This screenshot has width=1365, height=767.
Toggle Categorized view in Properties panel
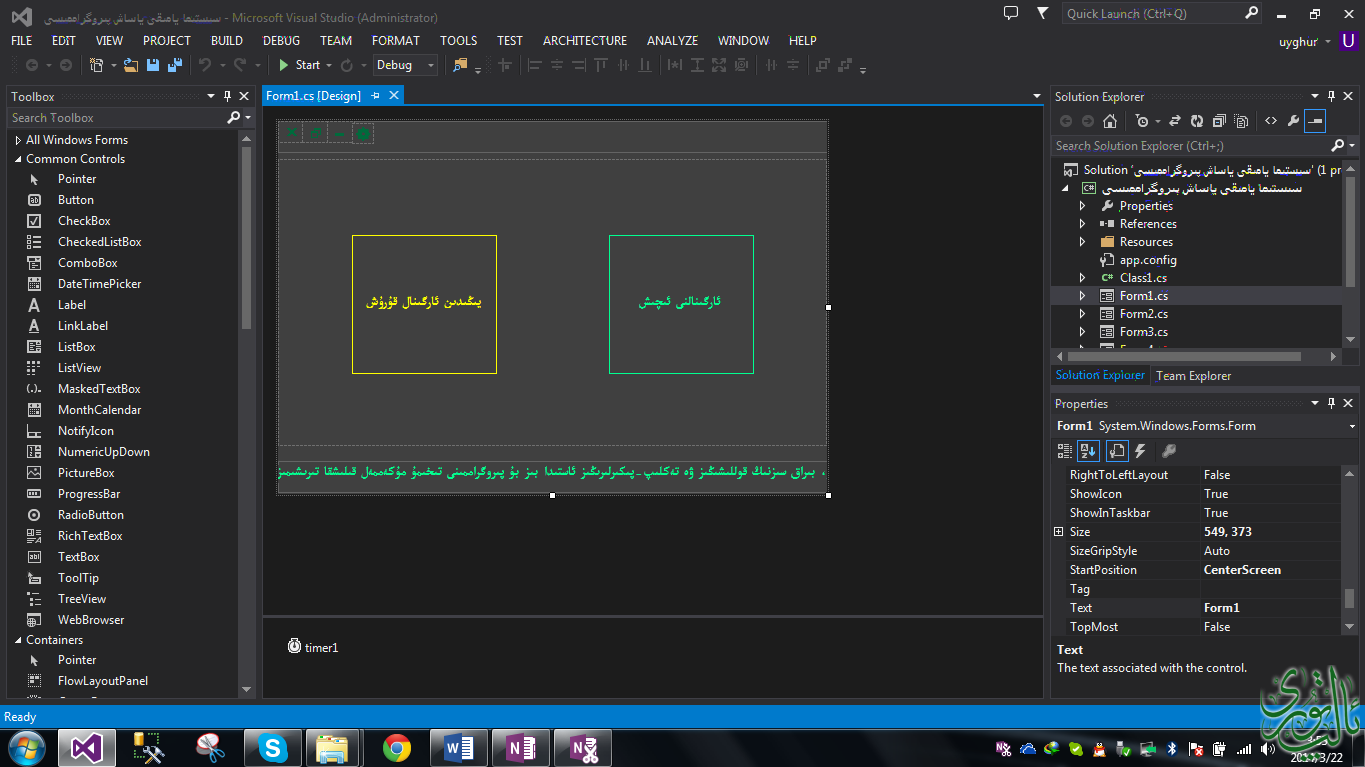coord(1066,451)
